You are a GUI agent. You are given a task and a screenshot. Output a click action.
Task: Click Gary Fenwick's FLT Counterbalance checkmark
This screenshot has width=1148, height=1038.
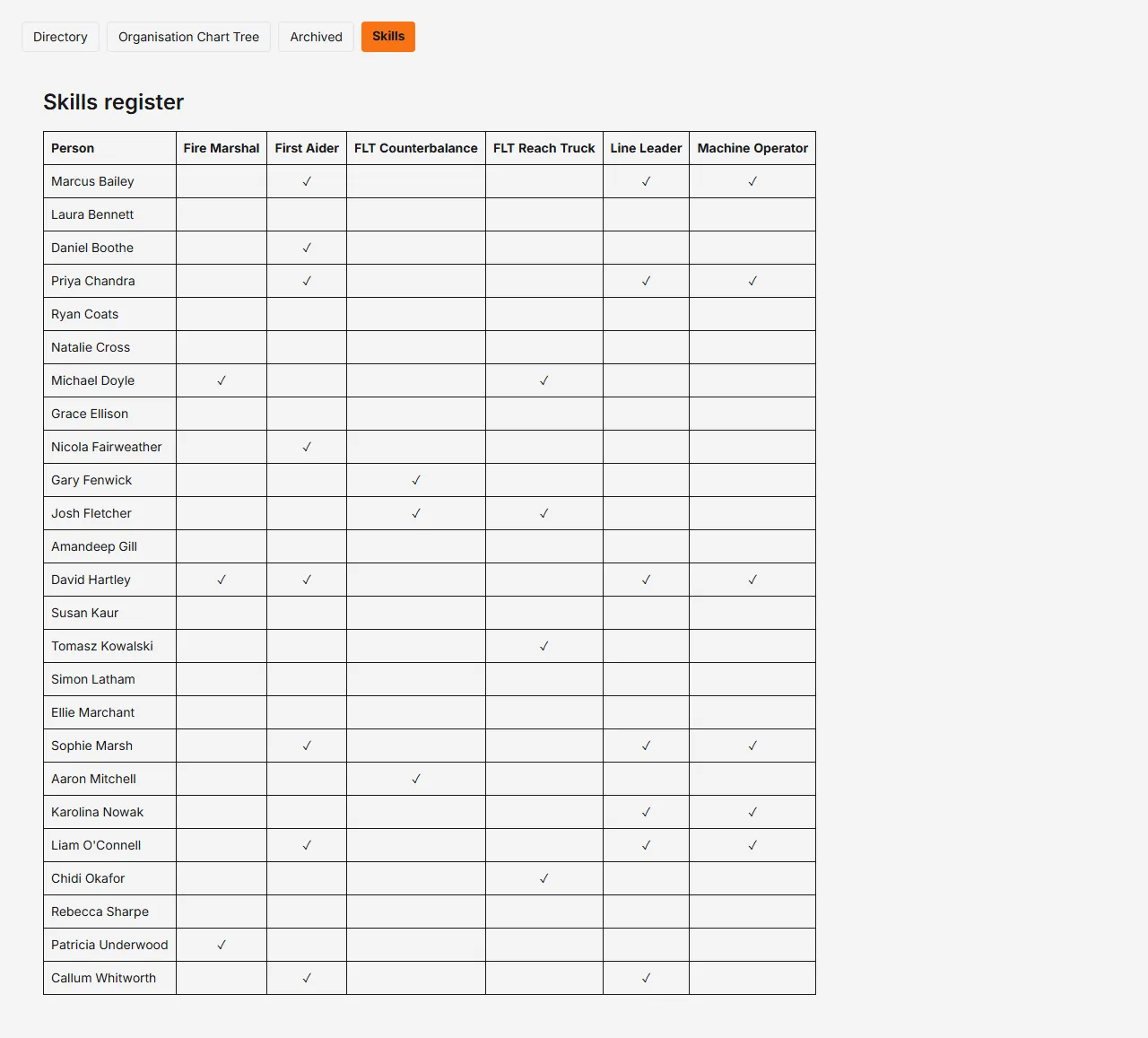pos(416,480)
